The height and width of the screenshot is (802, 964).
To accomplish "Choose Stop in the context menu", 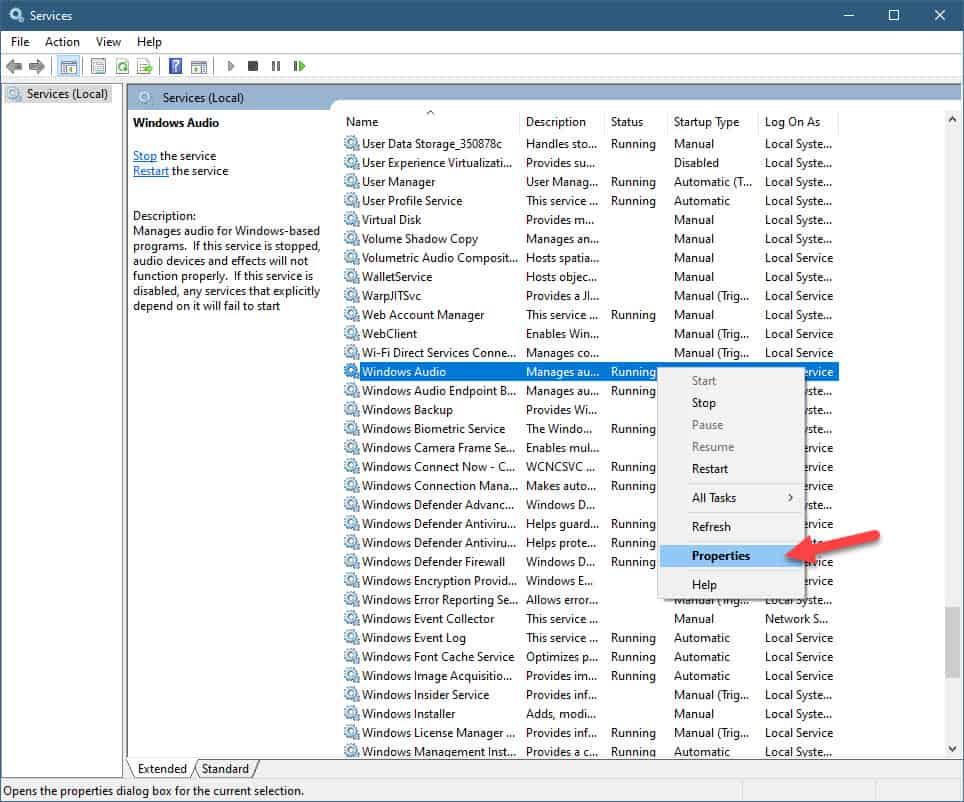I will pyautogui.click(x=732, y=403).
